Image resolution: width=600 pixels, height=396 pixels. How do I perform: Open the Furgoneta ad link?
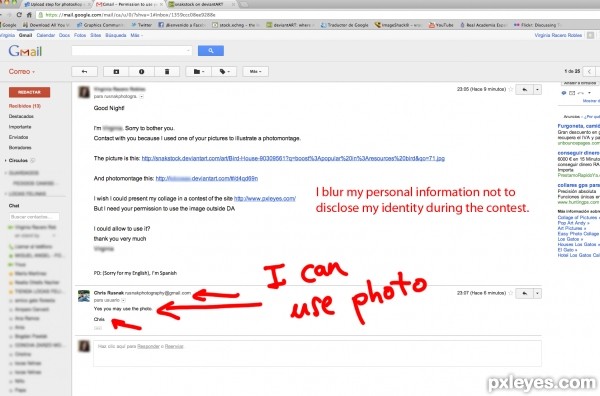click(579, 126)
